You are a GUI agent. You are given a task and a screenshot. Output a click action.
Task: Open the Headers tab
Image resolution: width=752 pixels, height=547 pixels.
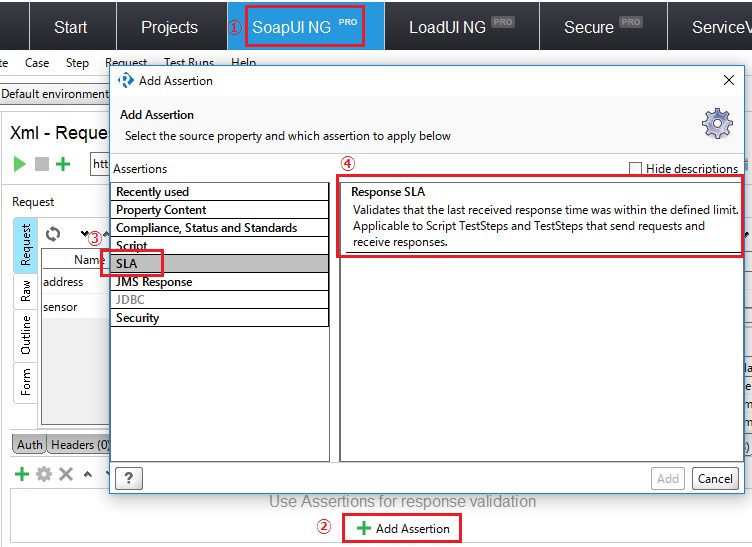pyautogui.click(x=80, y=444)
